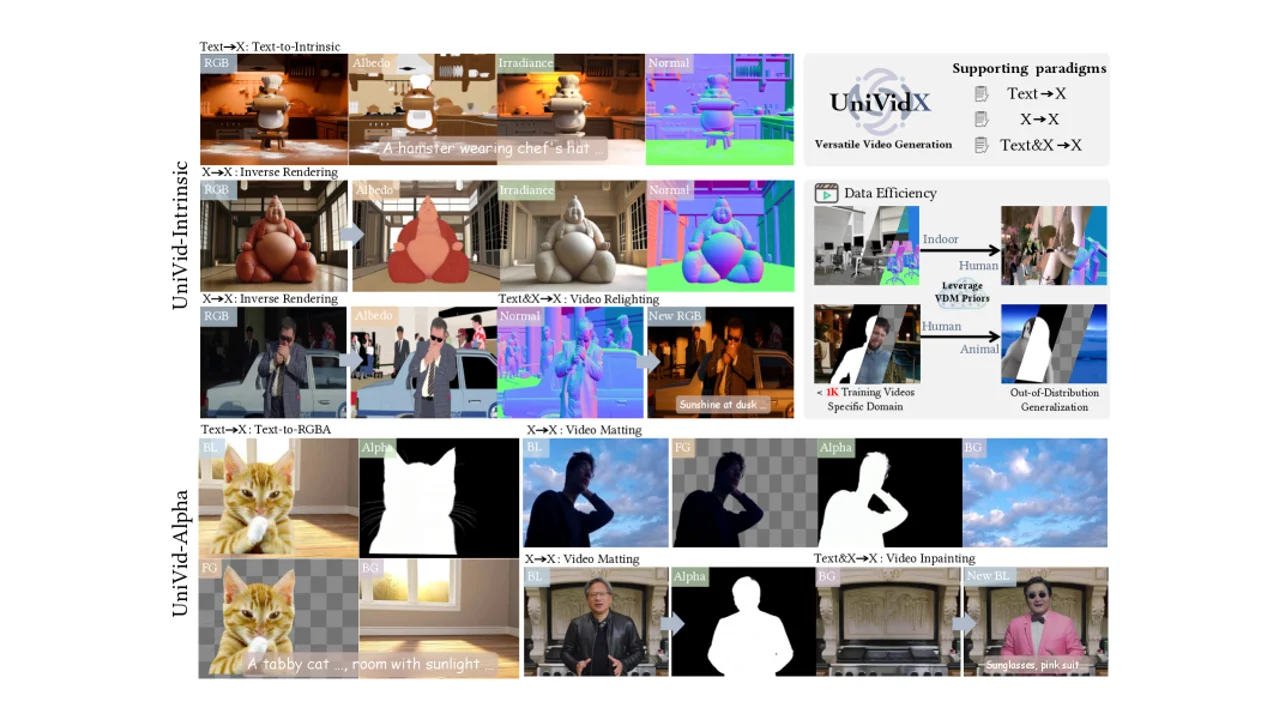Click the Data Efficiency human normal-map output thumbnail
The height and width of the screenshot is (720, 1280).
point(1054,245)
